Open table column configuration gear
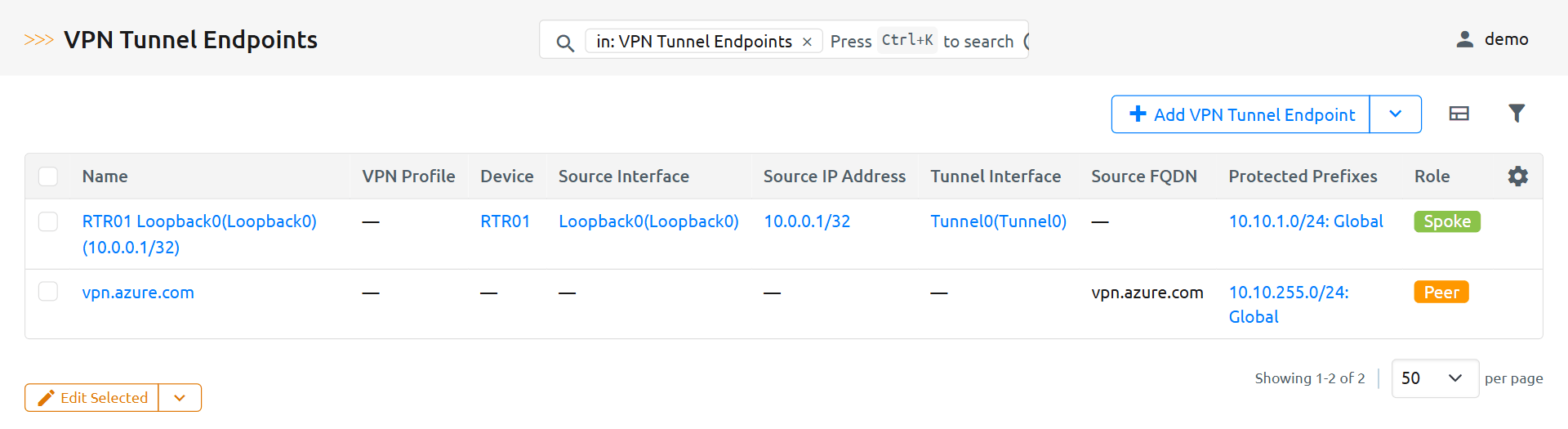 coord(1517,177)
